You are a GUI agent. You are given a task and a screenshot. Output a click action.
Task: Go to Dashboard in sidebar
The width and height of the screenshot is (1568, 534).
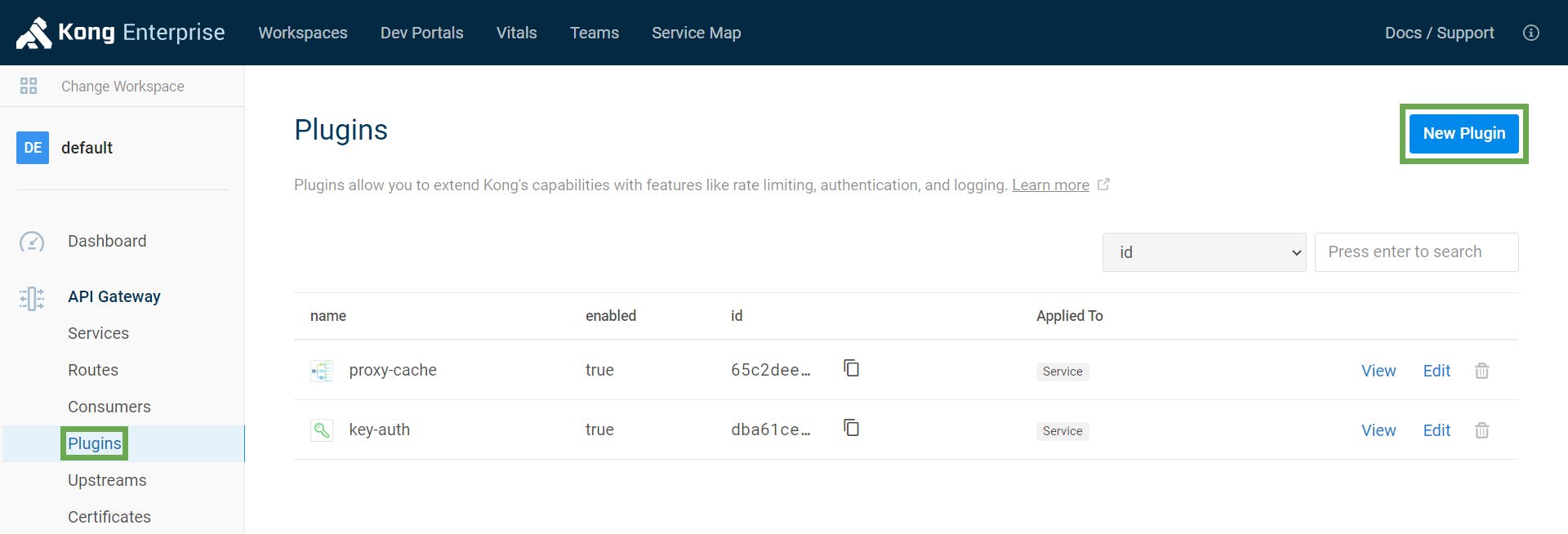click(x=107, y=241)
